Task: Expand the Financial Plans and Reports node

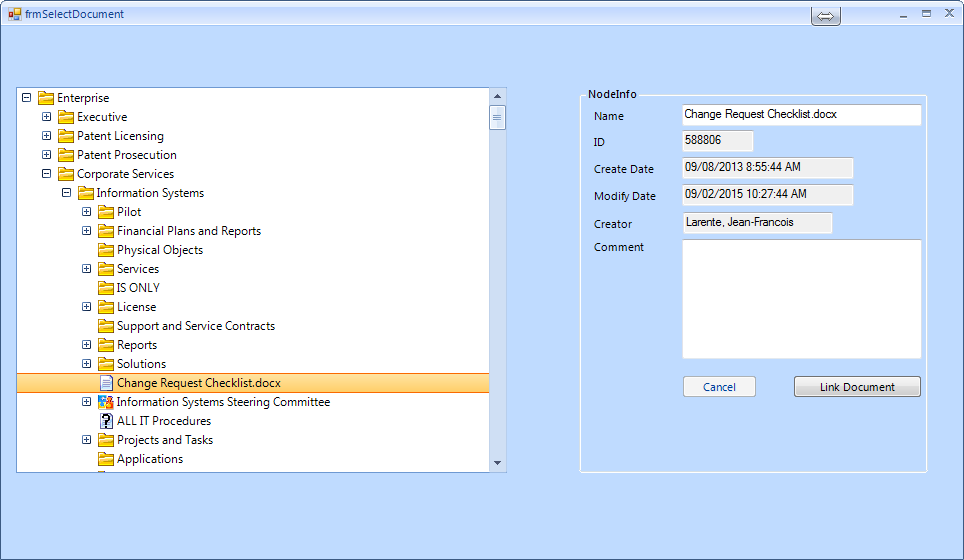Action: click(87, 231)
